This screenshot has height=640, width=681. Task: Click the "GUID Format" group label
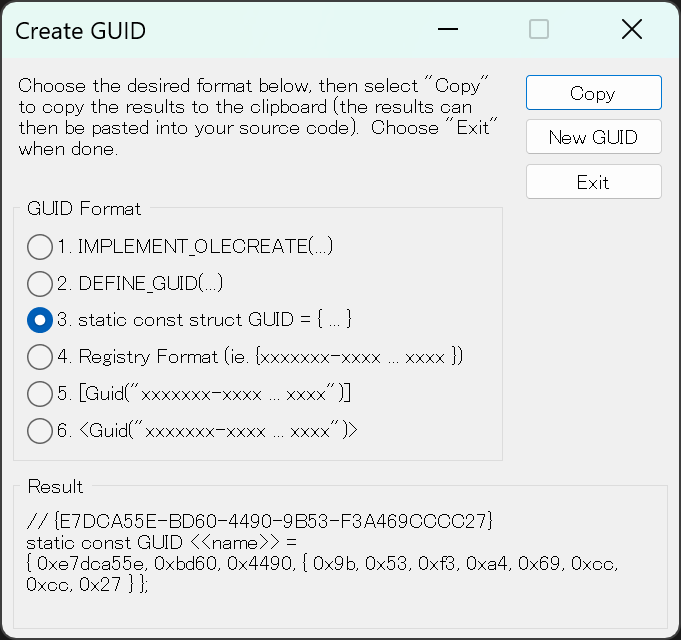pyautogui.click(x=84, y=209)
